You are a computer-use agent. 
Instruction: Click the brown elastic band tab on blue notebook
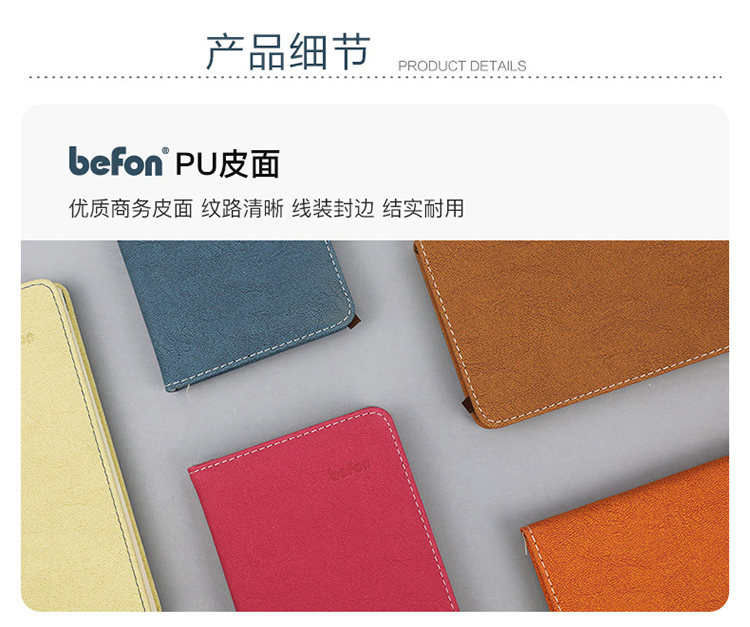pos(354,323)
